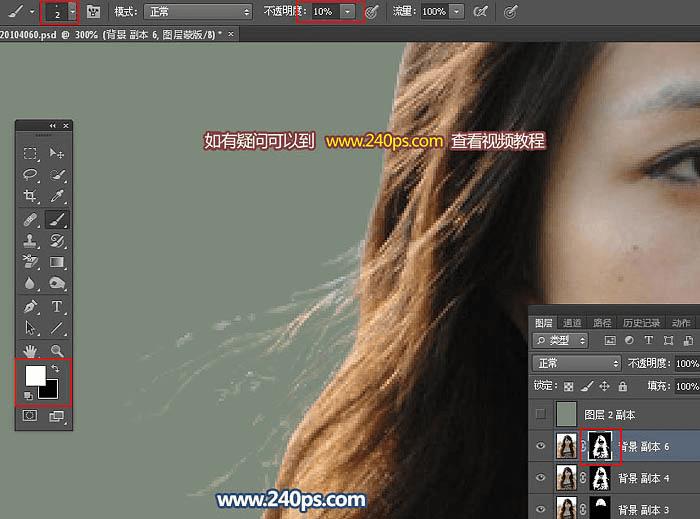The height and width of the screenshot is (519, 700).
Task: Collapse the toolbox panel arrows
Action: click(53, 126)
